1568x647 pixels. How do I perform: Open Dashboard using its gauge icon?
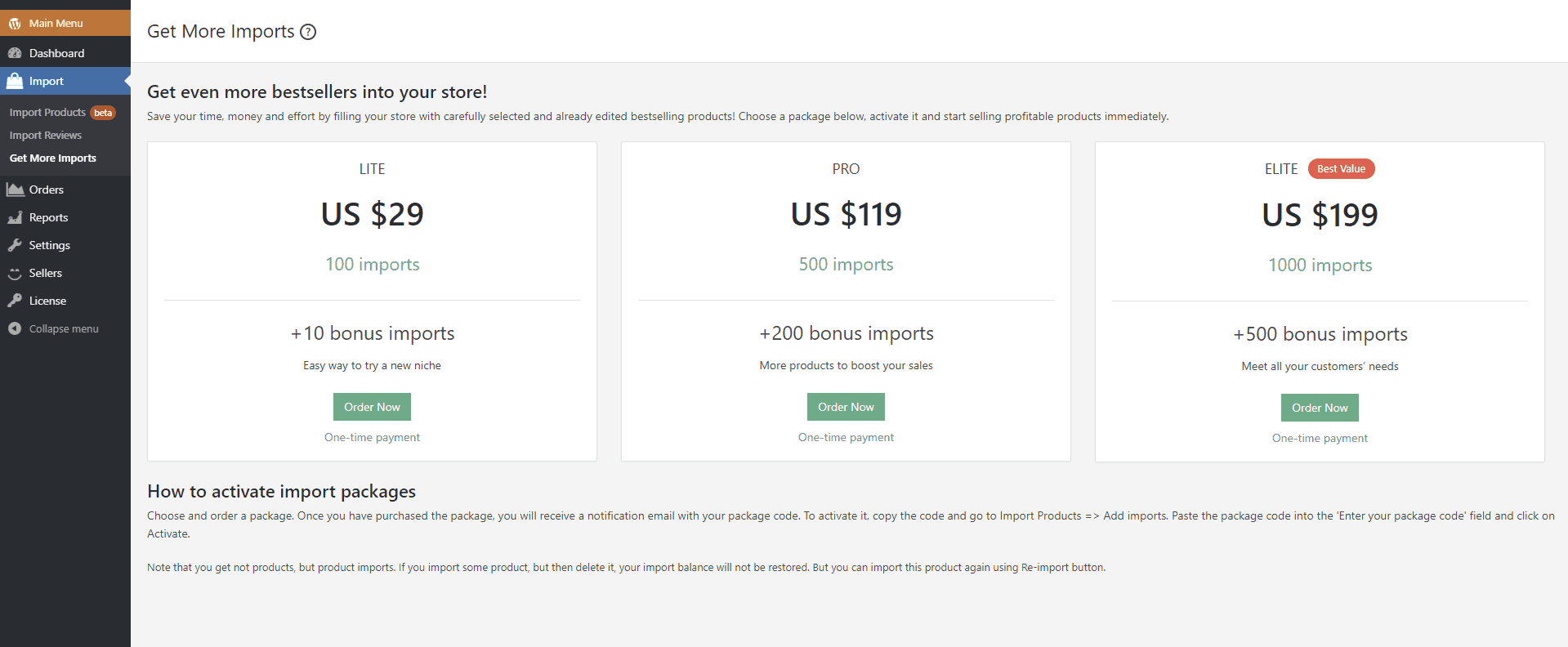click(x=16, y=52)
